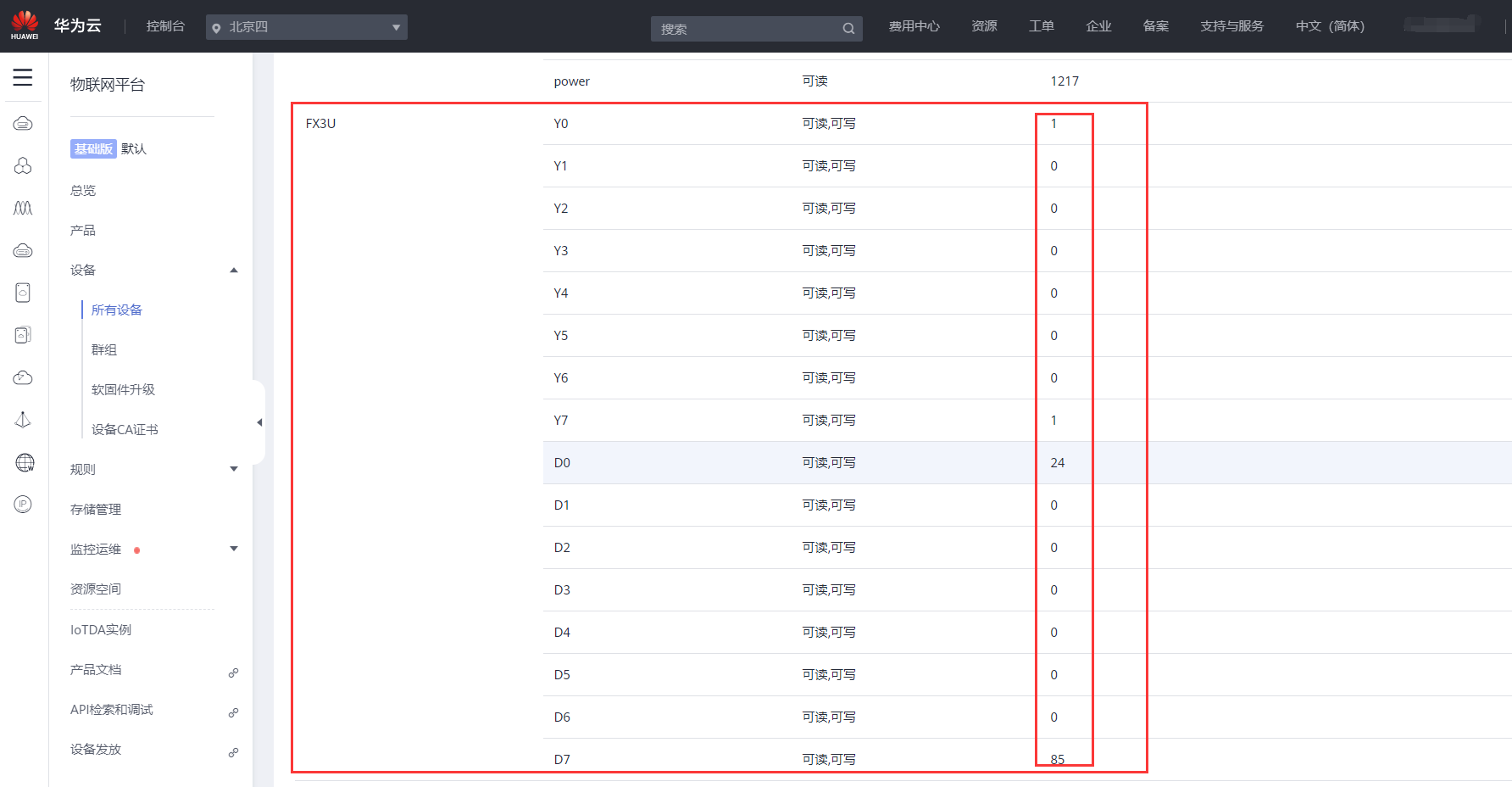Collapse the 设备 menu section
Screen dimensions: 1512x787
pyautogui.click(x=234, y=271)
